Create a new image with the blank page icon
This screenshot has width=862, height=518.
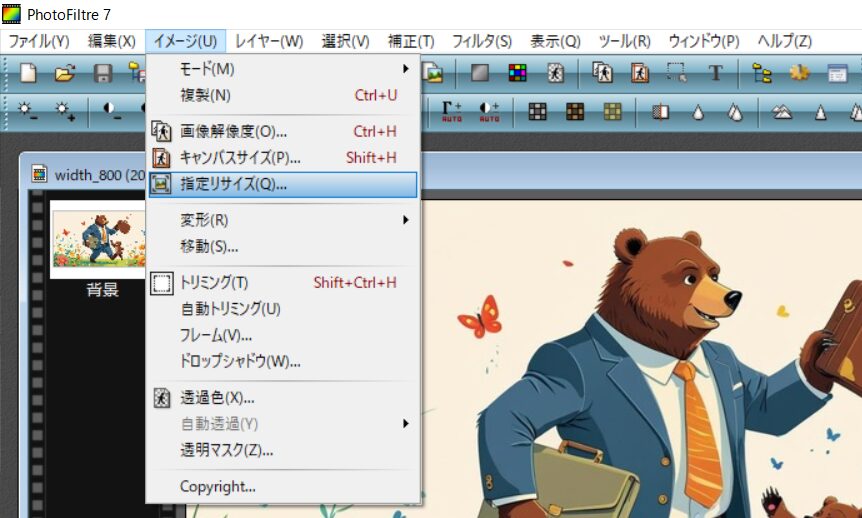coord(28,73)
